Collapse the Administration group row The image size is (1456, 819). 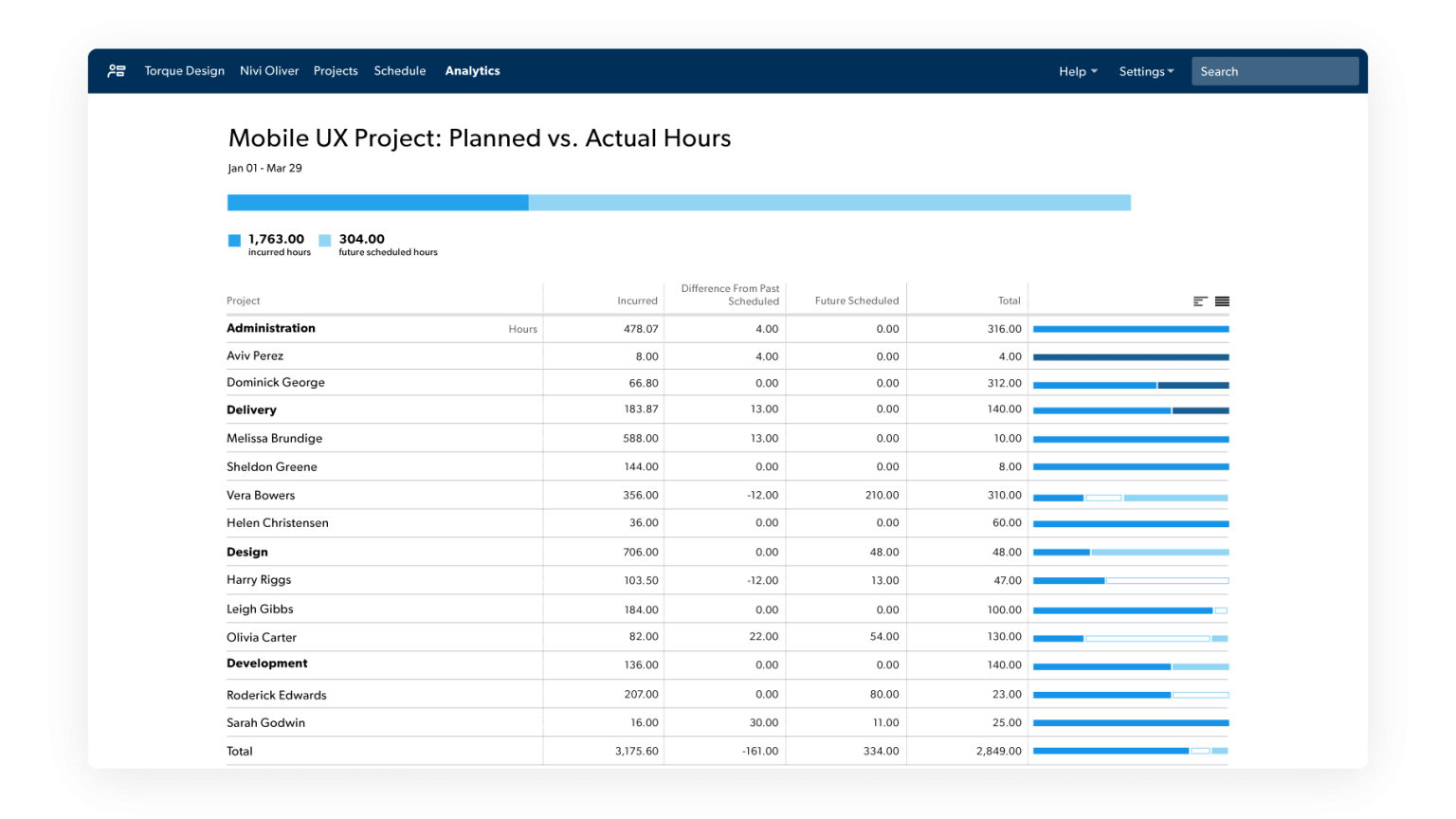click(x=271, y=328)
